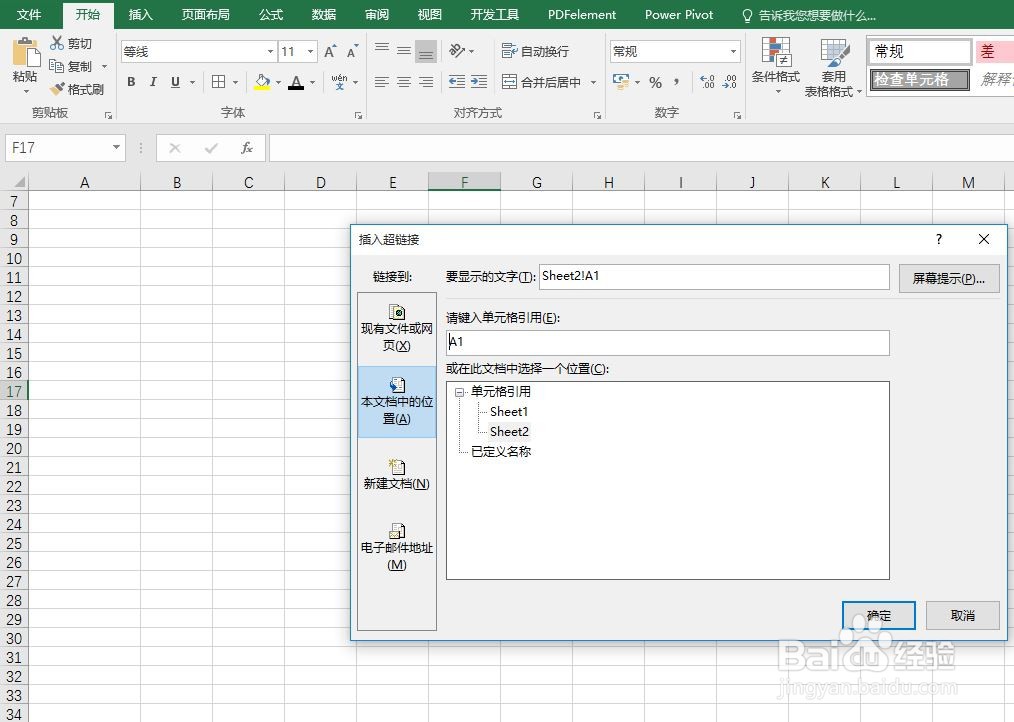Image resolution: width=1014 pixels, height=722 pixels.
Task: Toggle Underline formatting
Action: pyautogui.click(x=175, y=82)
